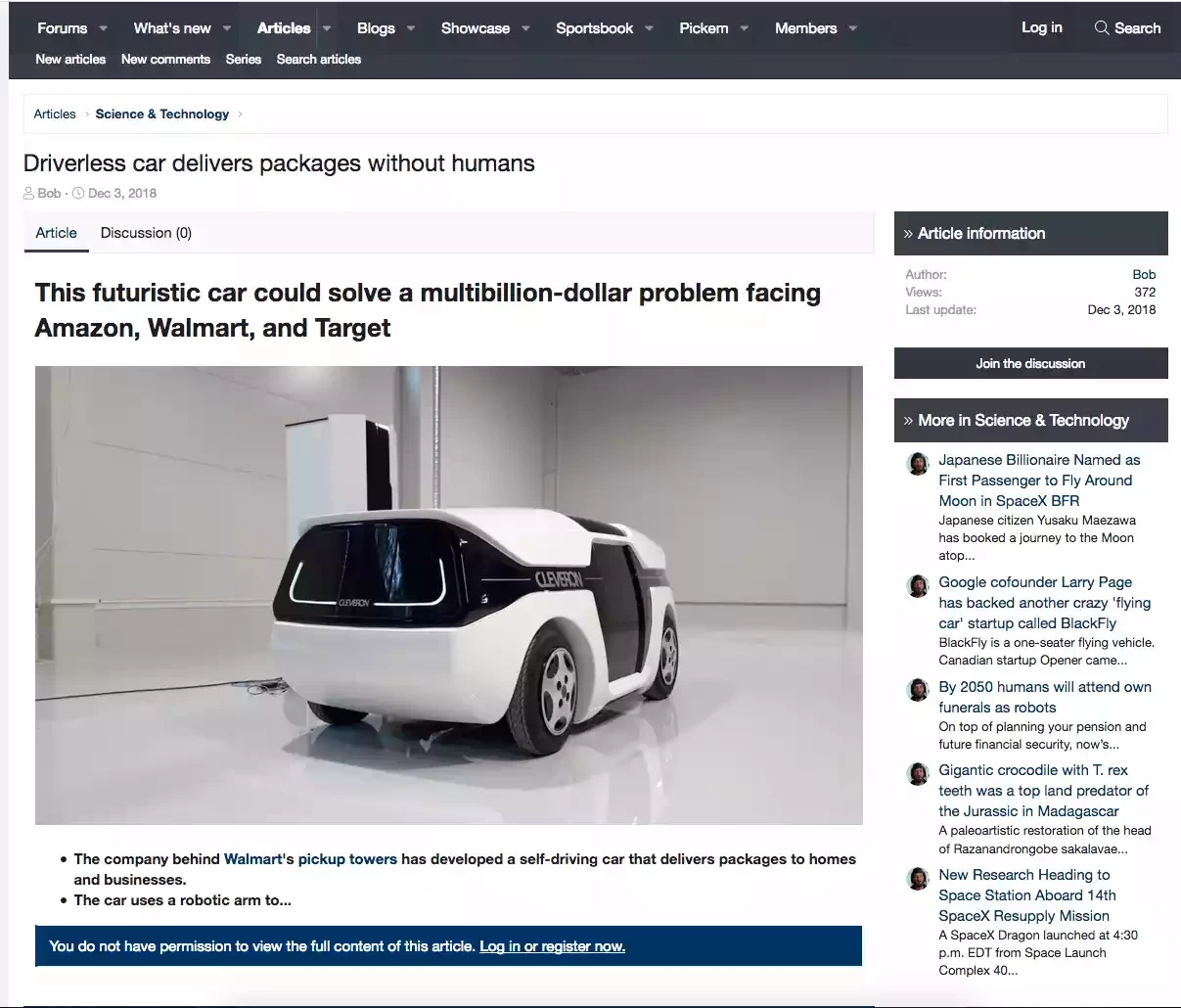Open Search articles sub-link
Screen dimensions: 1181x1008
tap(319, 59)
